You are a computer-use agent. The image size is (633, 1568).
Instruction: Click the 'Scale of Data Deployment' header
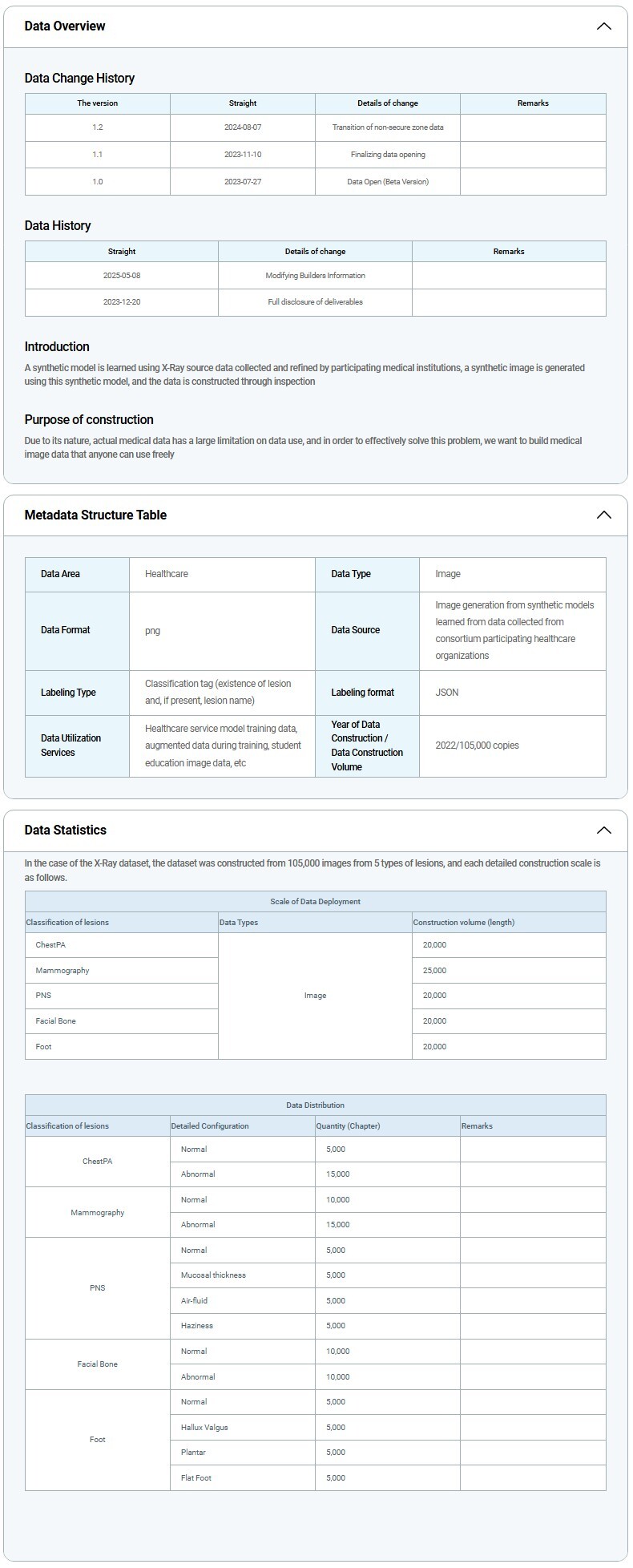tap(315, 902)
